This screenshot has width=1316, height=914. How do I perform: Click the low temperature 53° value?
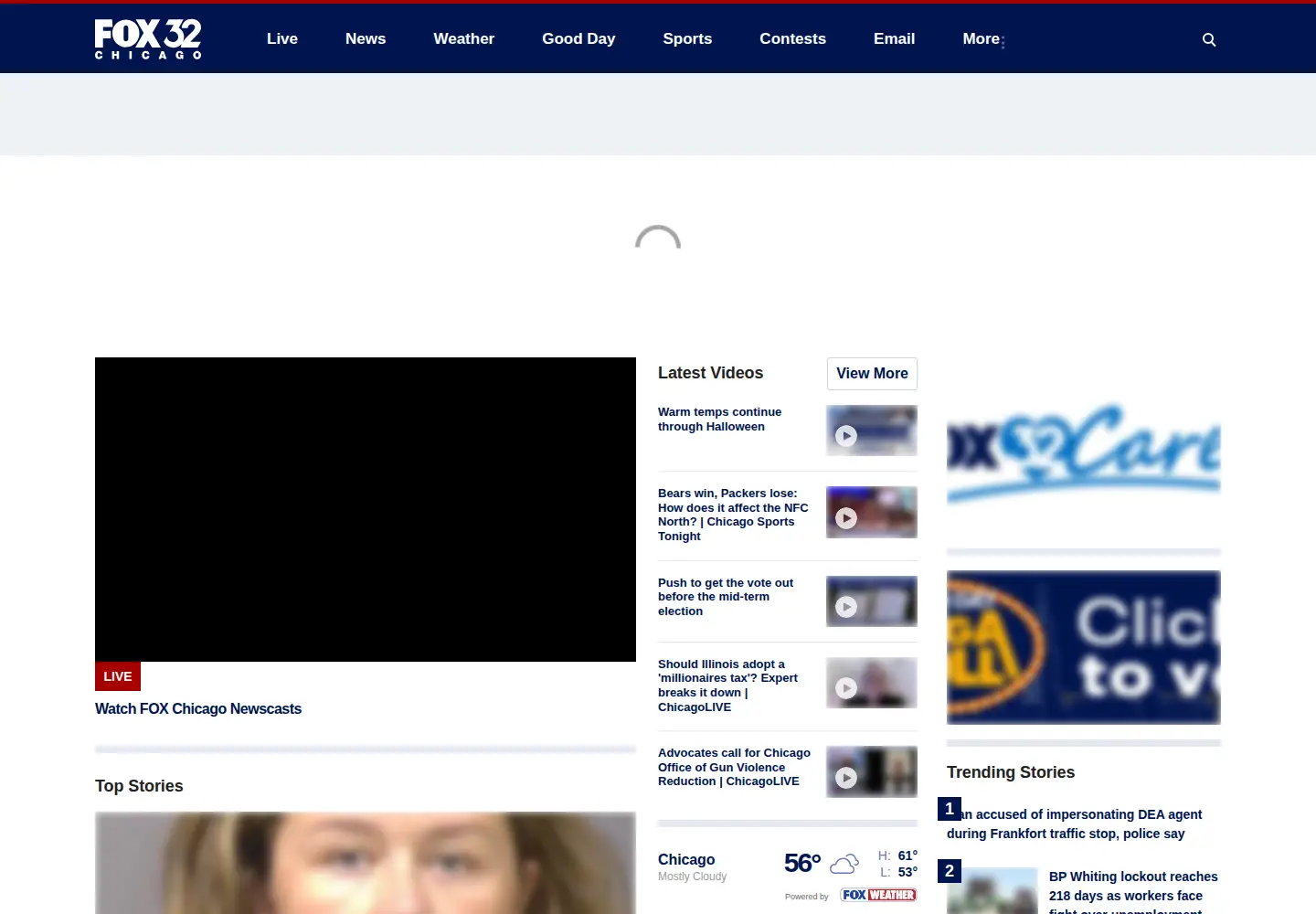coord(907,872)
